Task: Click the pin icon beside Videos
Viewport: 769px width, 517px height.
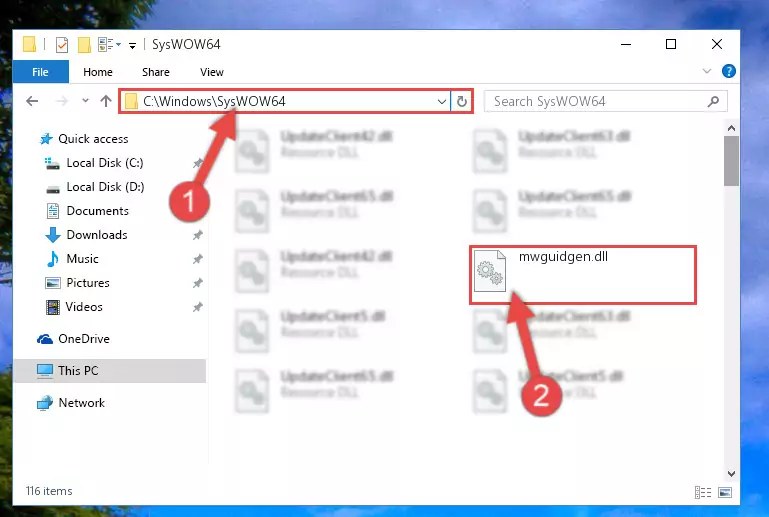Action: (x=198, y=307)
